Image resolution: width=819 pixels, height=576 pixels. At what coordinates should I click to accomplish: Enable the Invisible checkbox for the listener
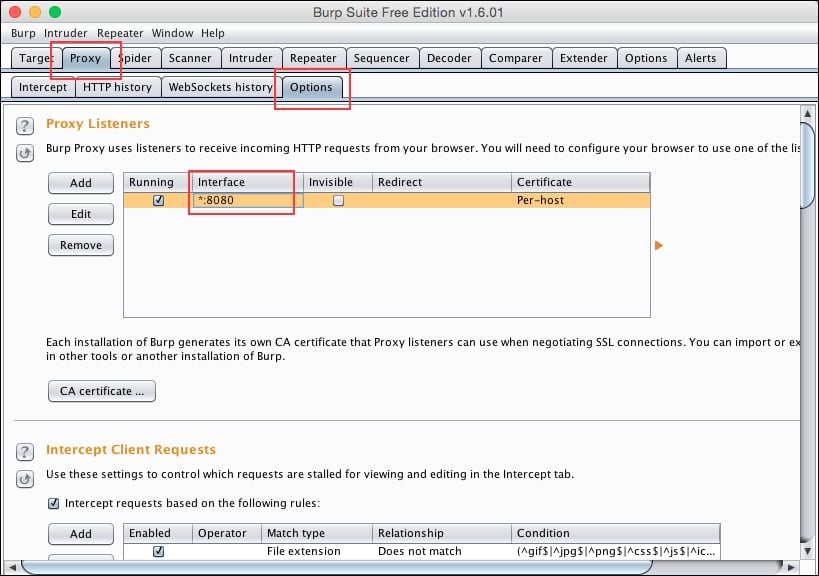pos(337,201)
